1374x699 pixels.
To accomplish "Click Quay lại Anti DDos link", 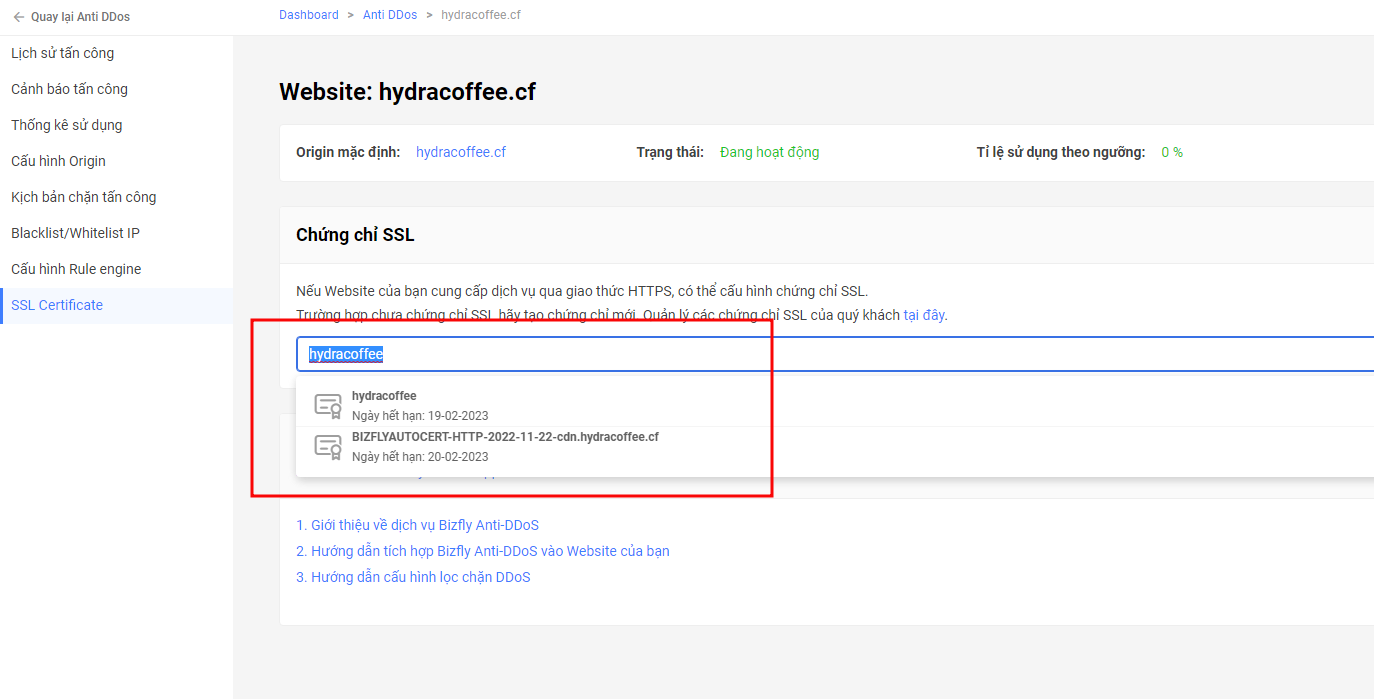I will (80, 17).
